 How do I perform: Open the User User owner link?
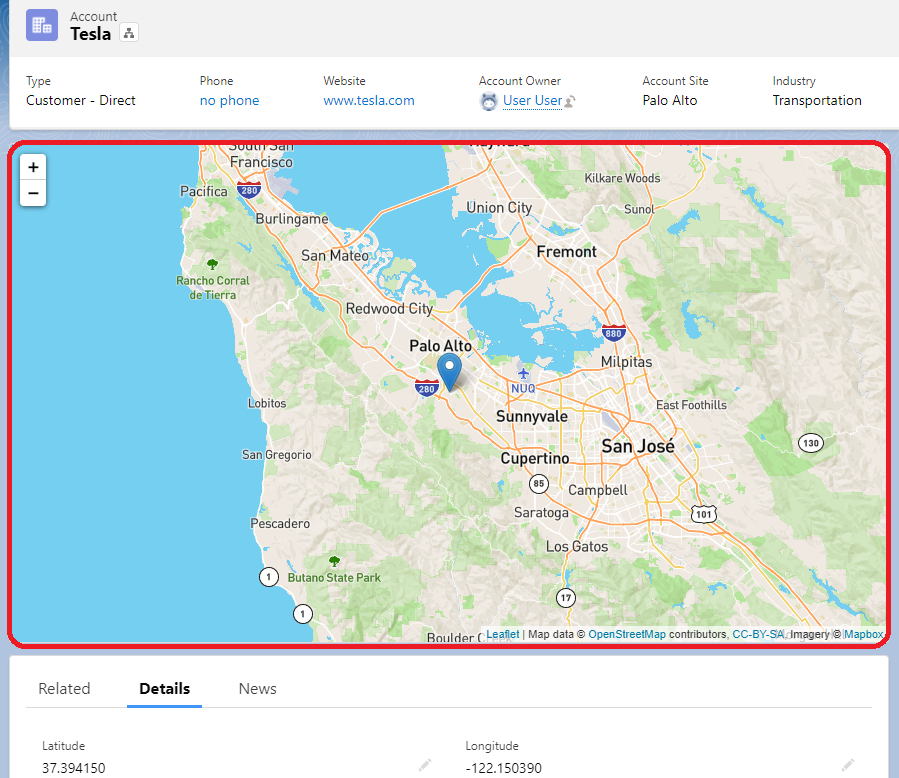(x=532, y=100)
